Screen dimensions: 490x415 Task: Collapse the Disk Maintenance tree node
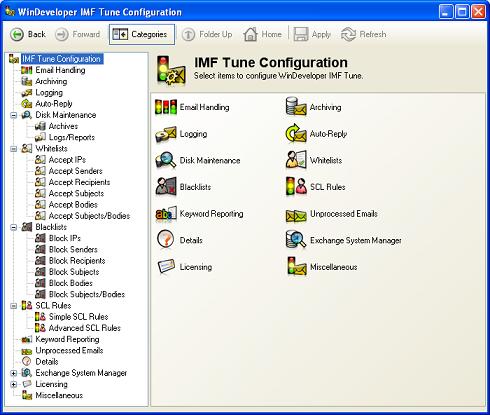[14, 115]
